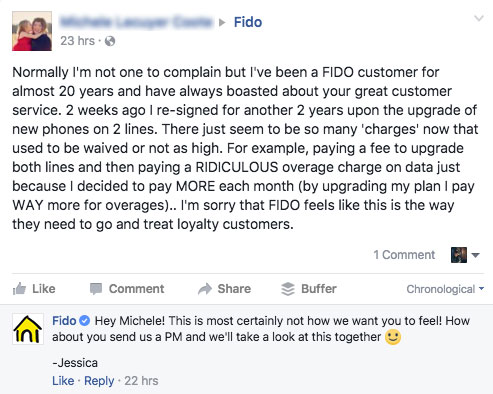Click the 23 hrs post timestamp

(x=78, y=41)
